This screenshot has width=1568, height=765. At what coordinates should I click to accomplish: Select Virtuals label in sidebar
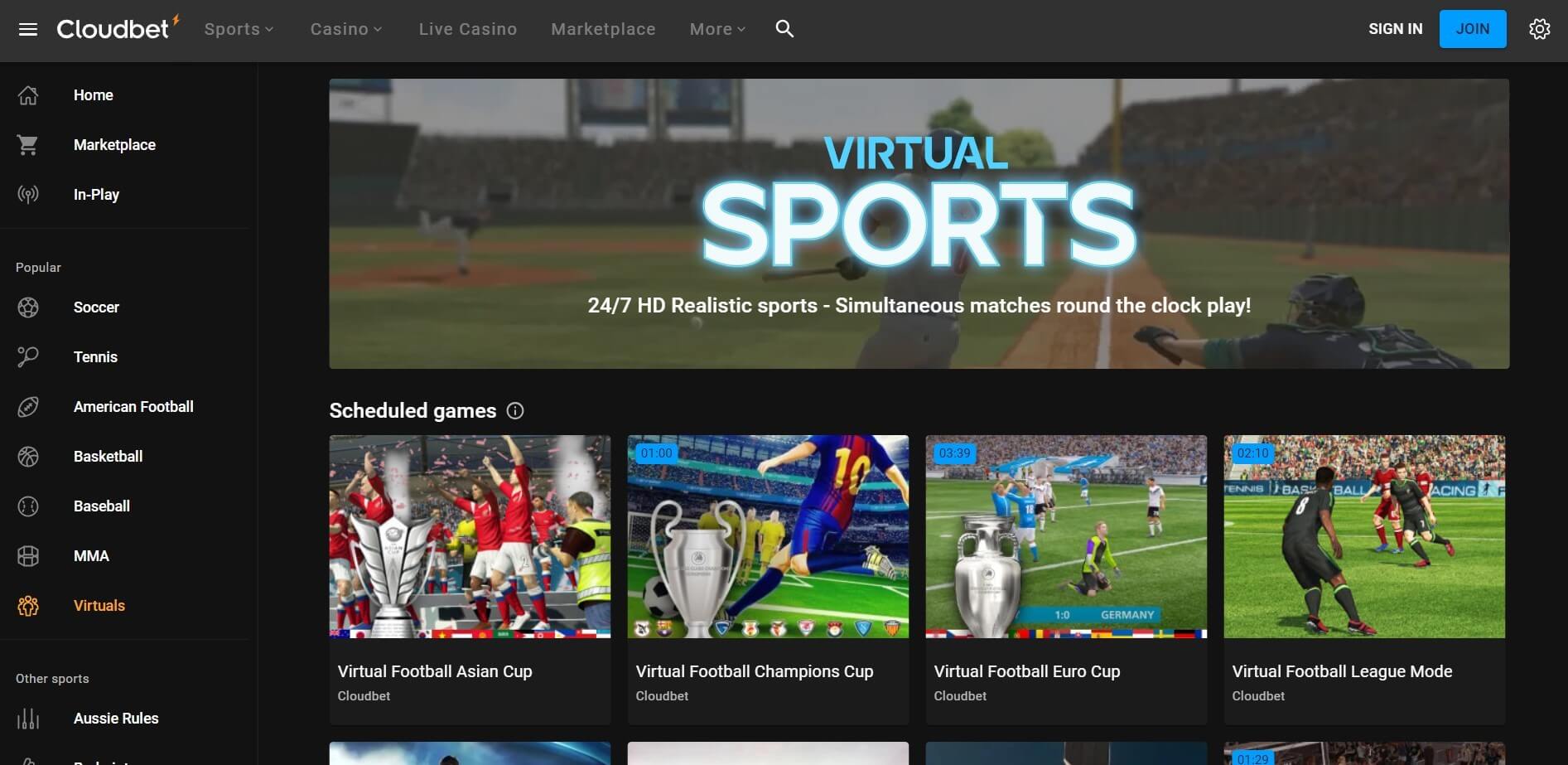pyautogui.click(x=99, y=606)
